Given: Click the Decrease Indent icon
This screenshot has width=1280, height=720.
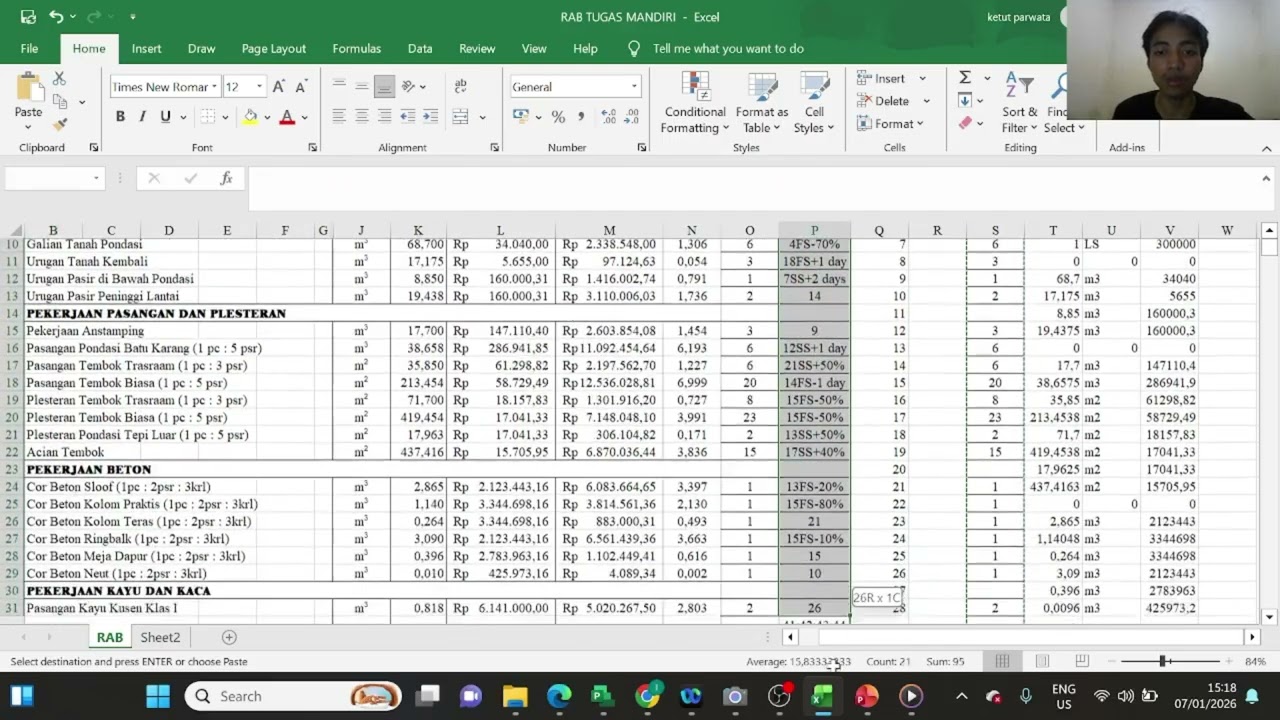Looking at the screenshot, I should point(408,117).
